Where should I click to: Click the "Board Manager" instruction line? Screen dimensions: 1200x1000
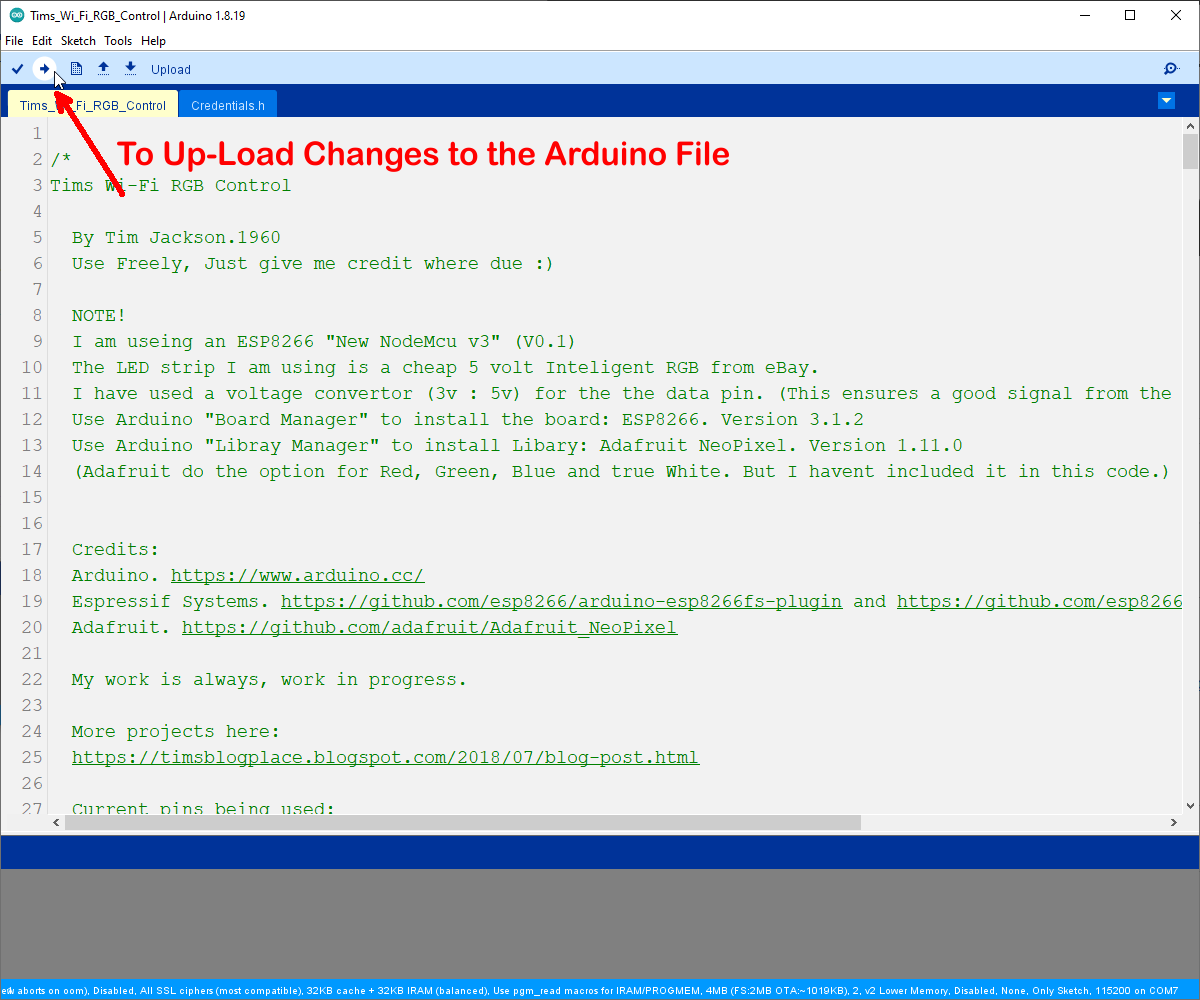pos(467,420)
